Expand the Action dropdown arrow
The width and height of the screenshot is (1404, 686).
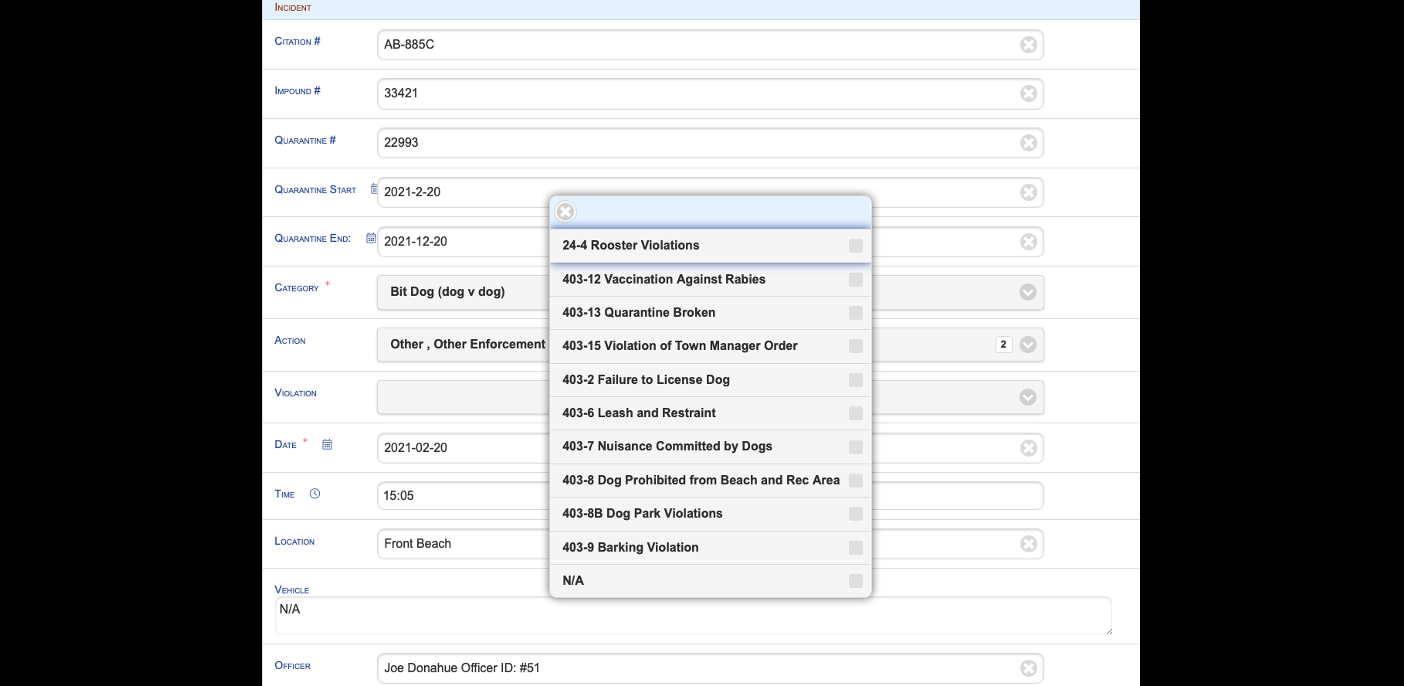[1027, 345]
